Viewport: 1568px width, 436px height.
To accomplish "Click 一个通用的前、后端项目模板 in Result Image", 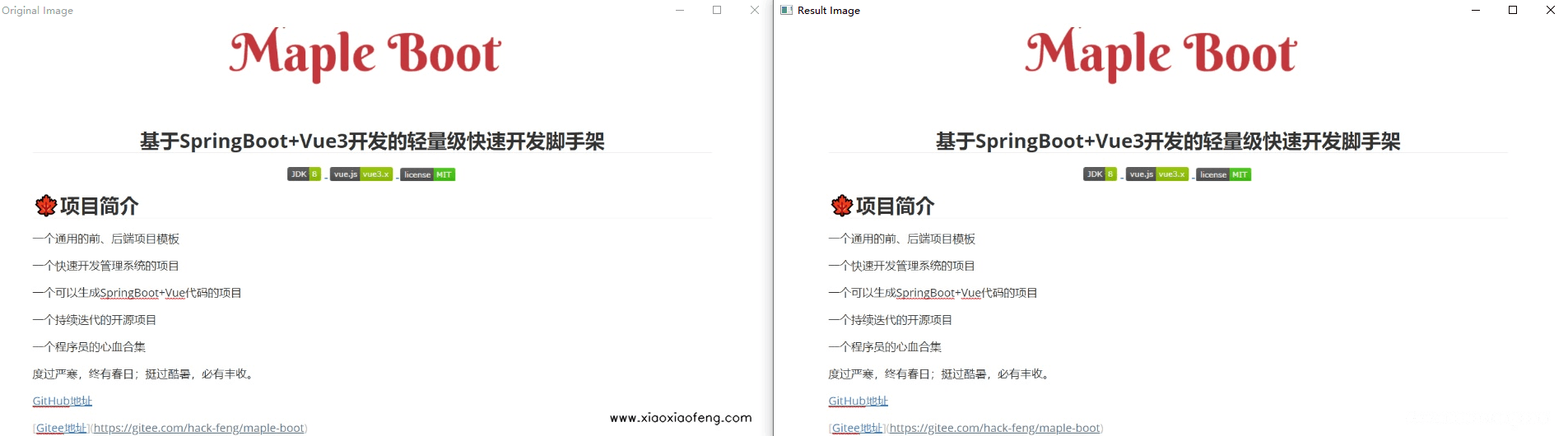I will pos(902,239).
